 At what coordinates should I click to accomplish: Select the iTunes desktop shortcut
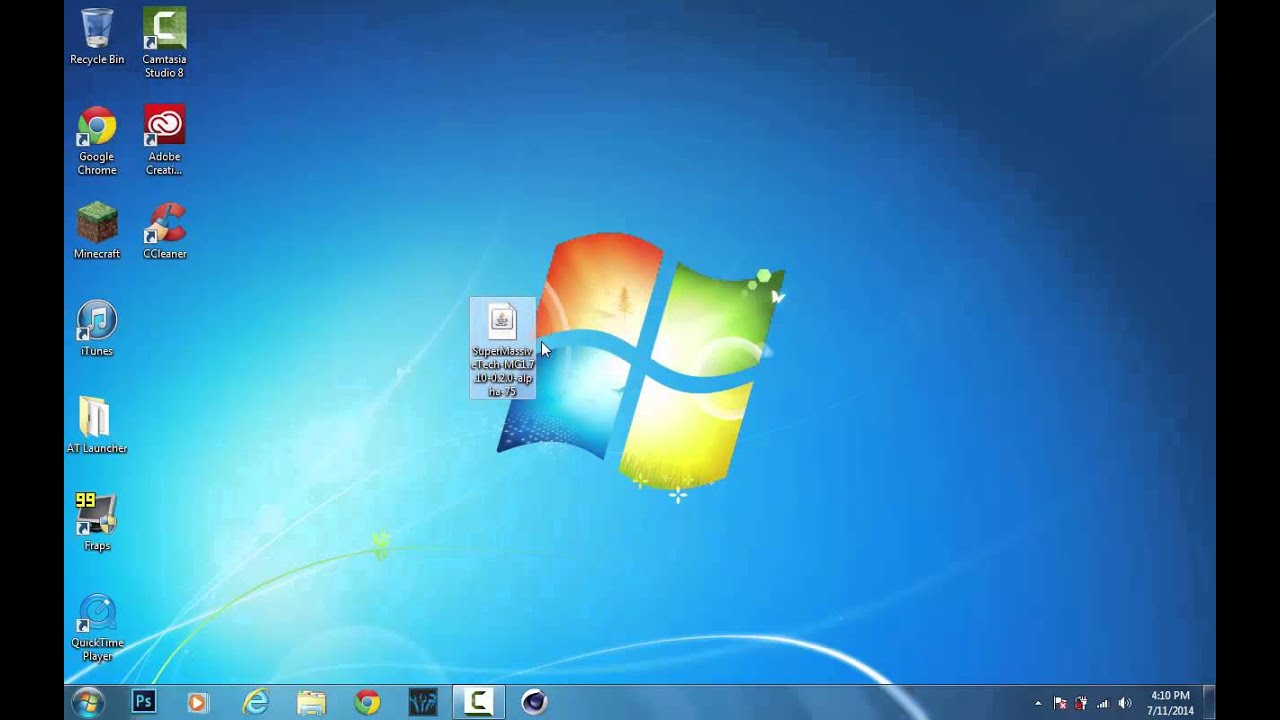(97, 329)
